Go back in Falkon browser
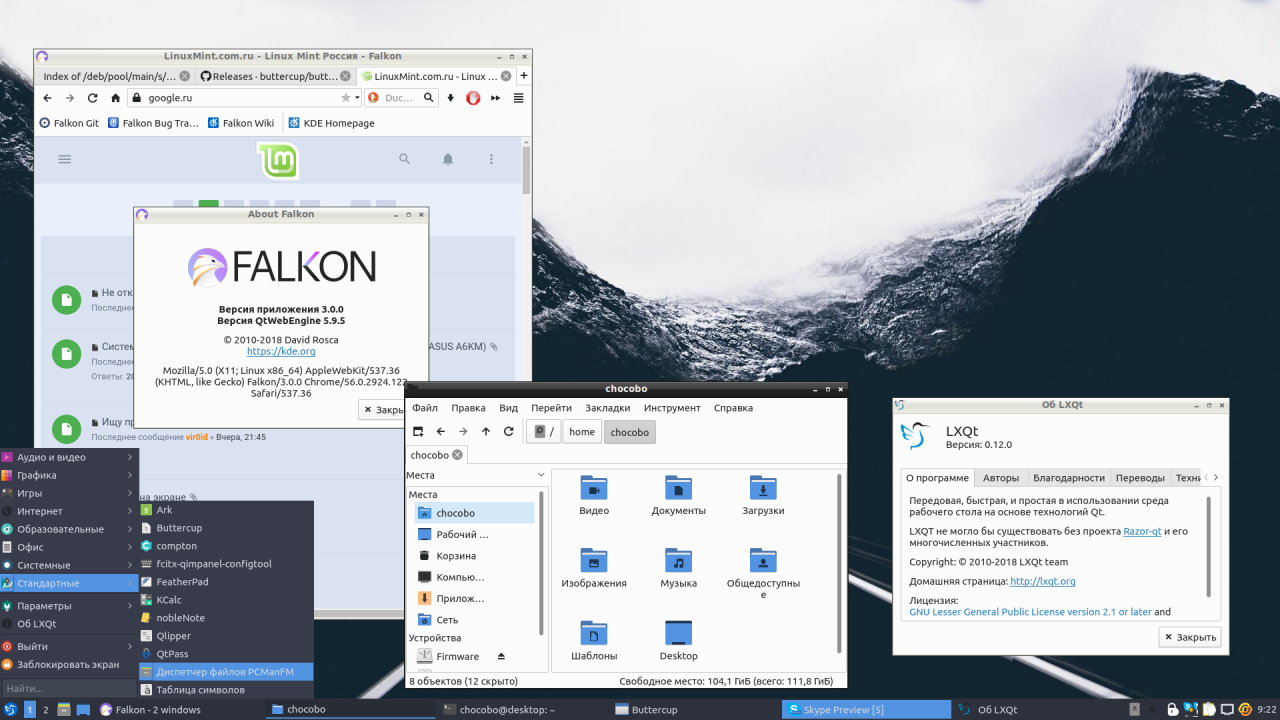 (47, 98)
